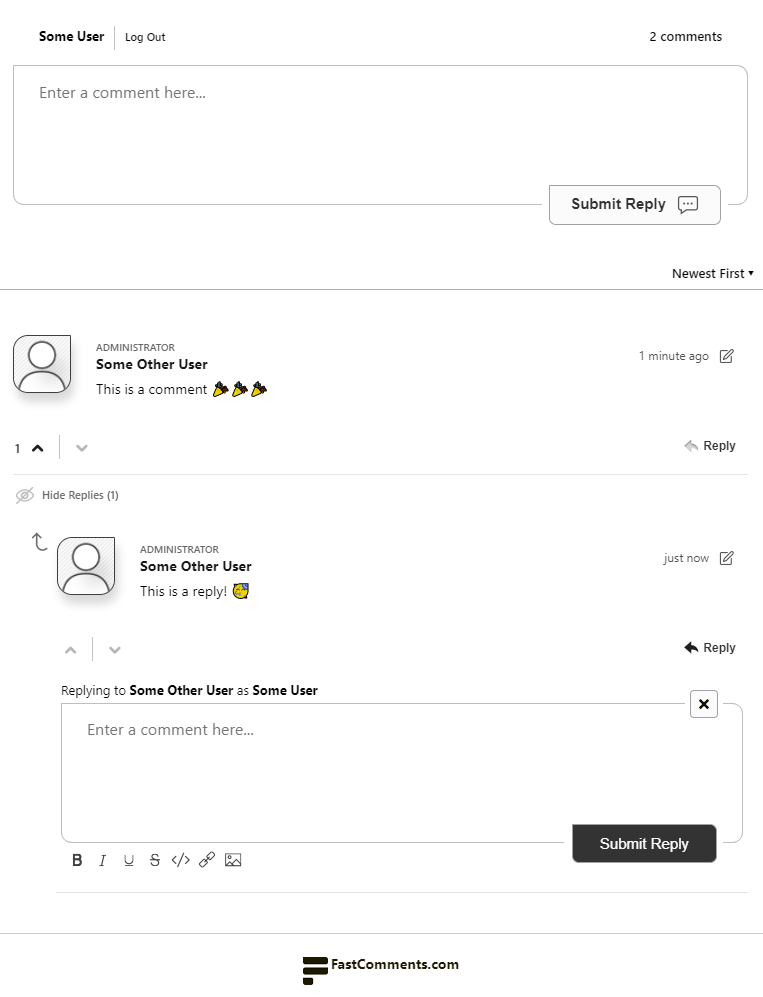Image resolution: width=763 pixels, height=997 pixels.
Task: Open the FastComments.com footer link
Action: 381,966
